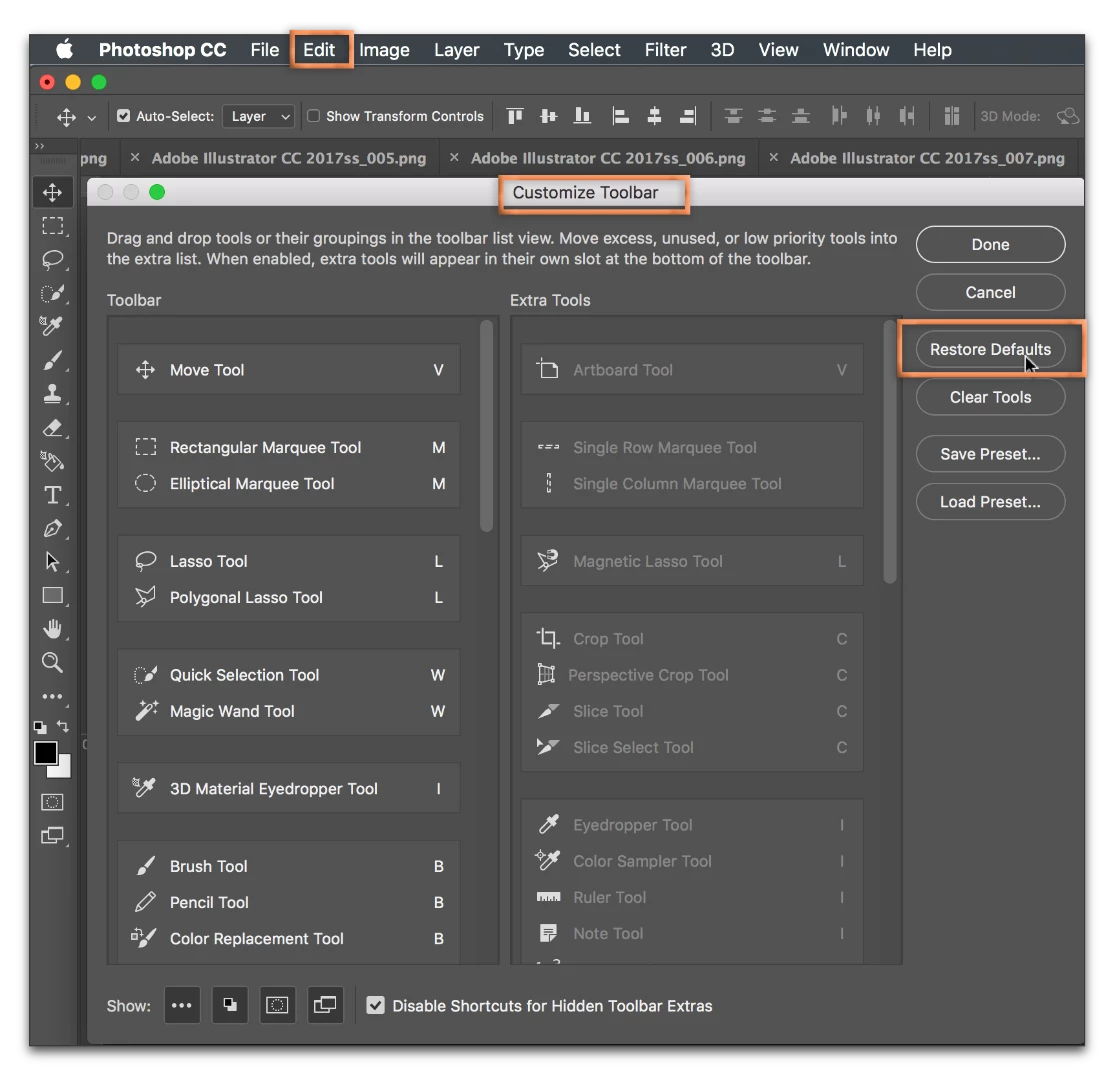
Task: Close the Adobe Illustrator CC 2017ss_005.png tab
Action: click(x=134, y=157)
